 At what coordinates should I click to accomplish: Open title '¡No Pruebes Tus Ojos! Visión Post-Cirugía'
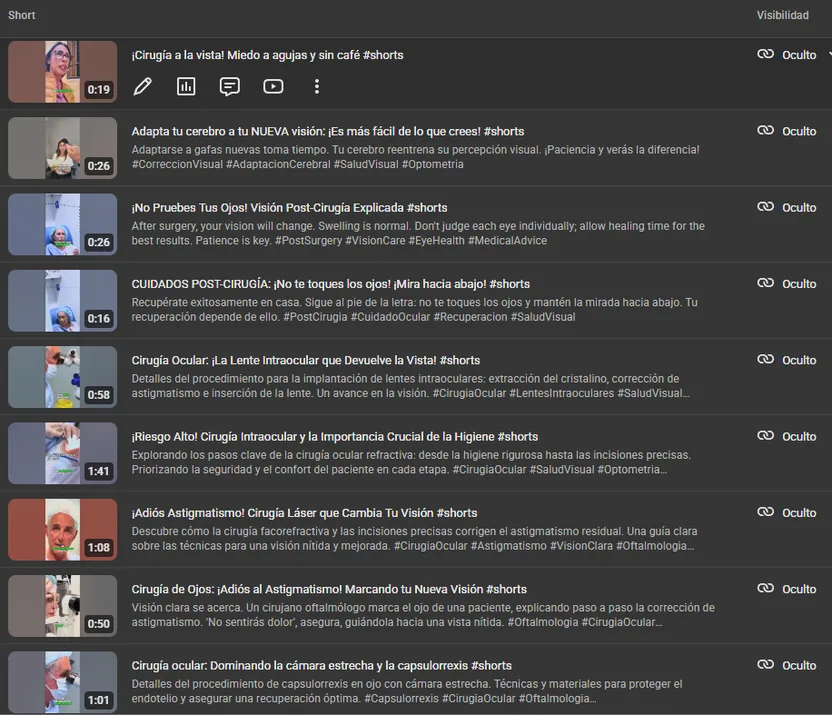click(290, 208)
